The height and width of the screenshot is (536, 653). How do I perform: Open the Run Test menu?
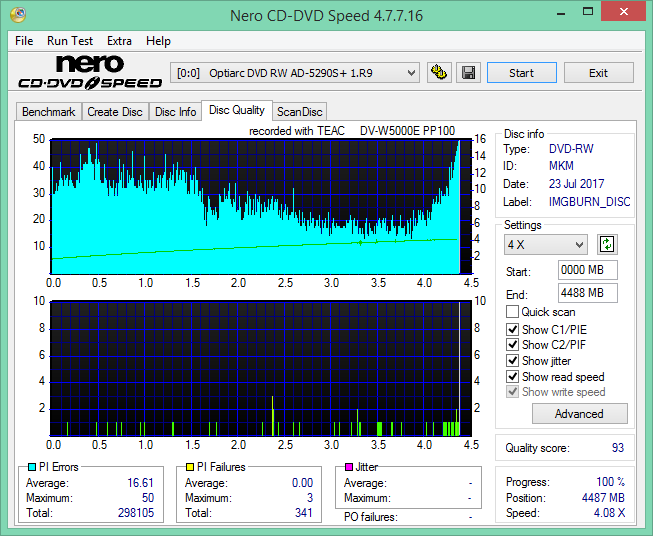(x=70, y=41)
